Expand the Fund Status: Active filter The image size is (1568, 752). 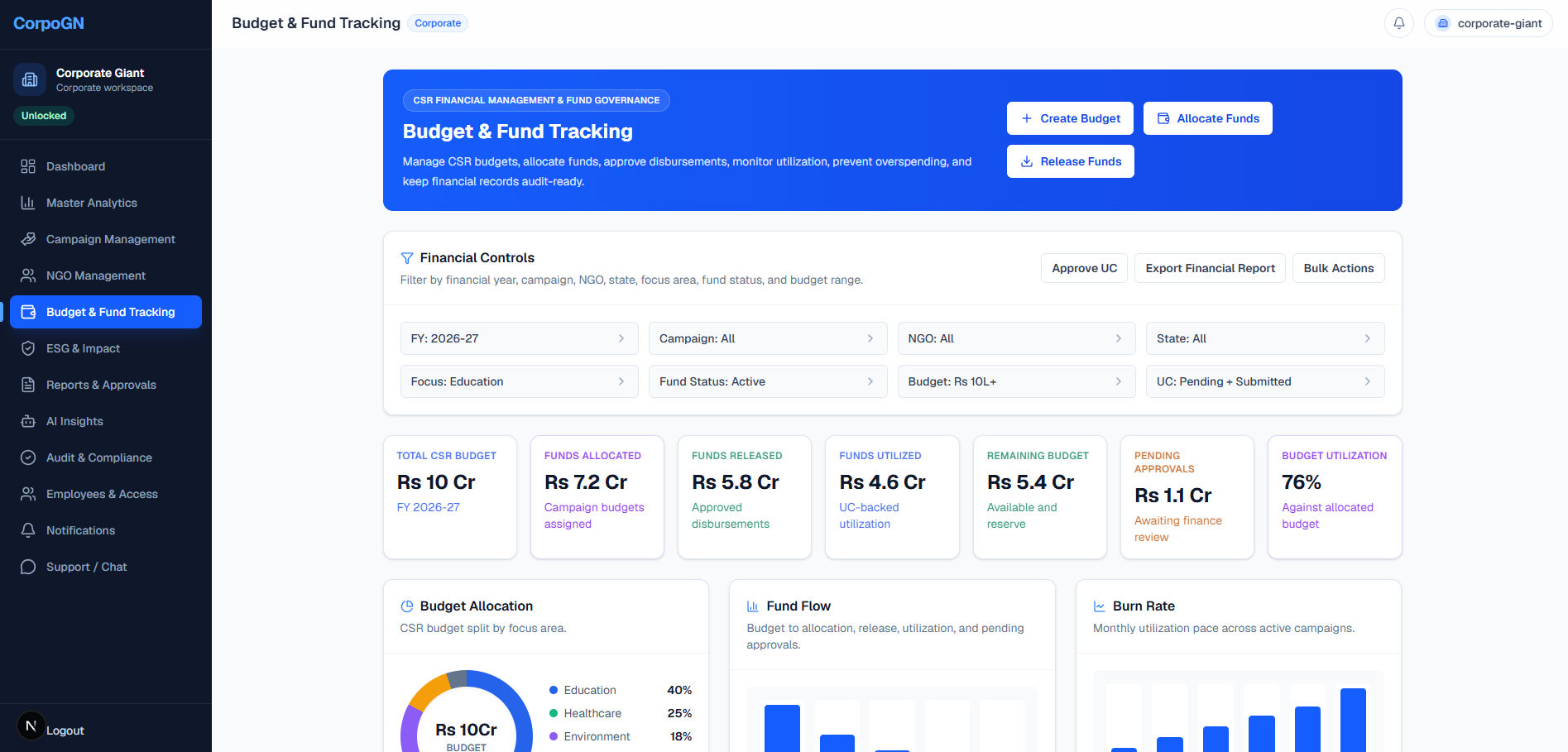coord(768,381)
